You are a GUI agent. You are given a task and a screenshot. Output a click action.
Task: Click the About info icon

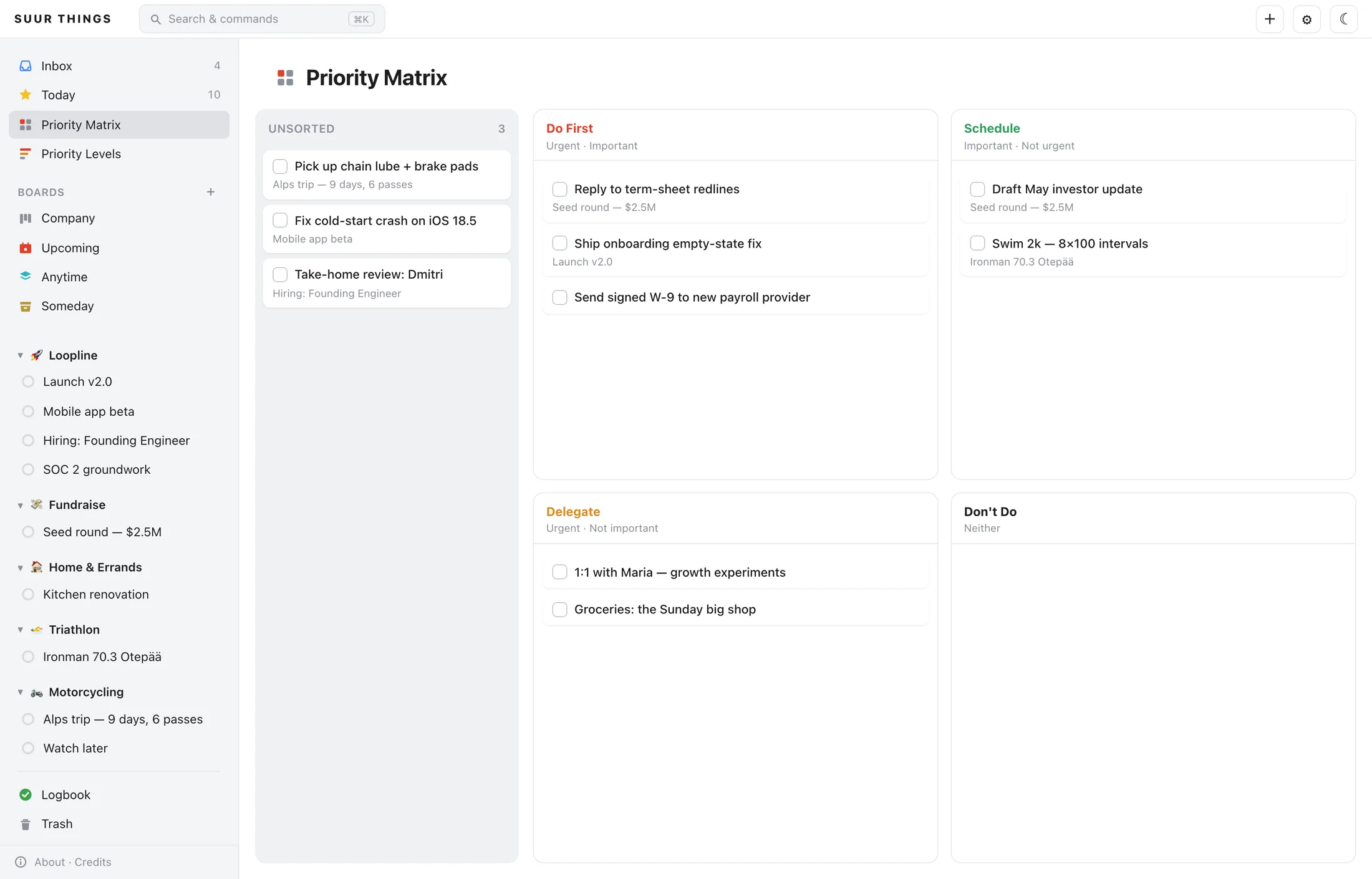[x=21, y=862]
